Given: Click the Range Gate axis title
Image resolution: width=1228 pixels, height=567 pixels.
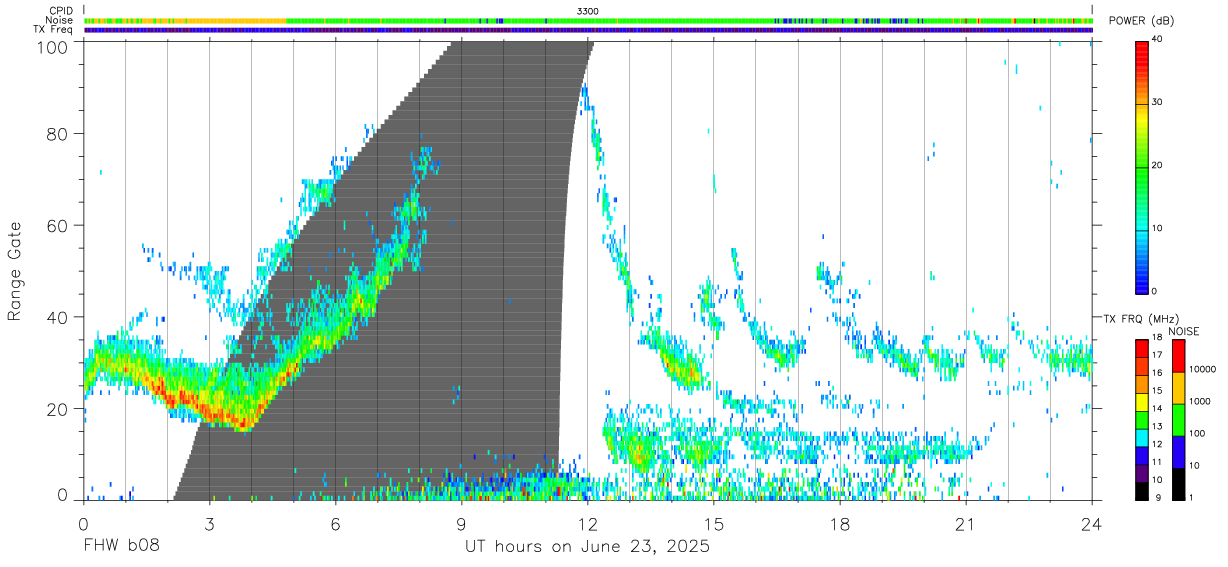Looking at the screenshot, I should point(15,271).
